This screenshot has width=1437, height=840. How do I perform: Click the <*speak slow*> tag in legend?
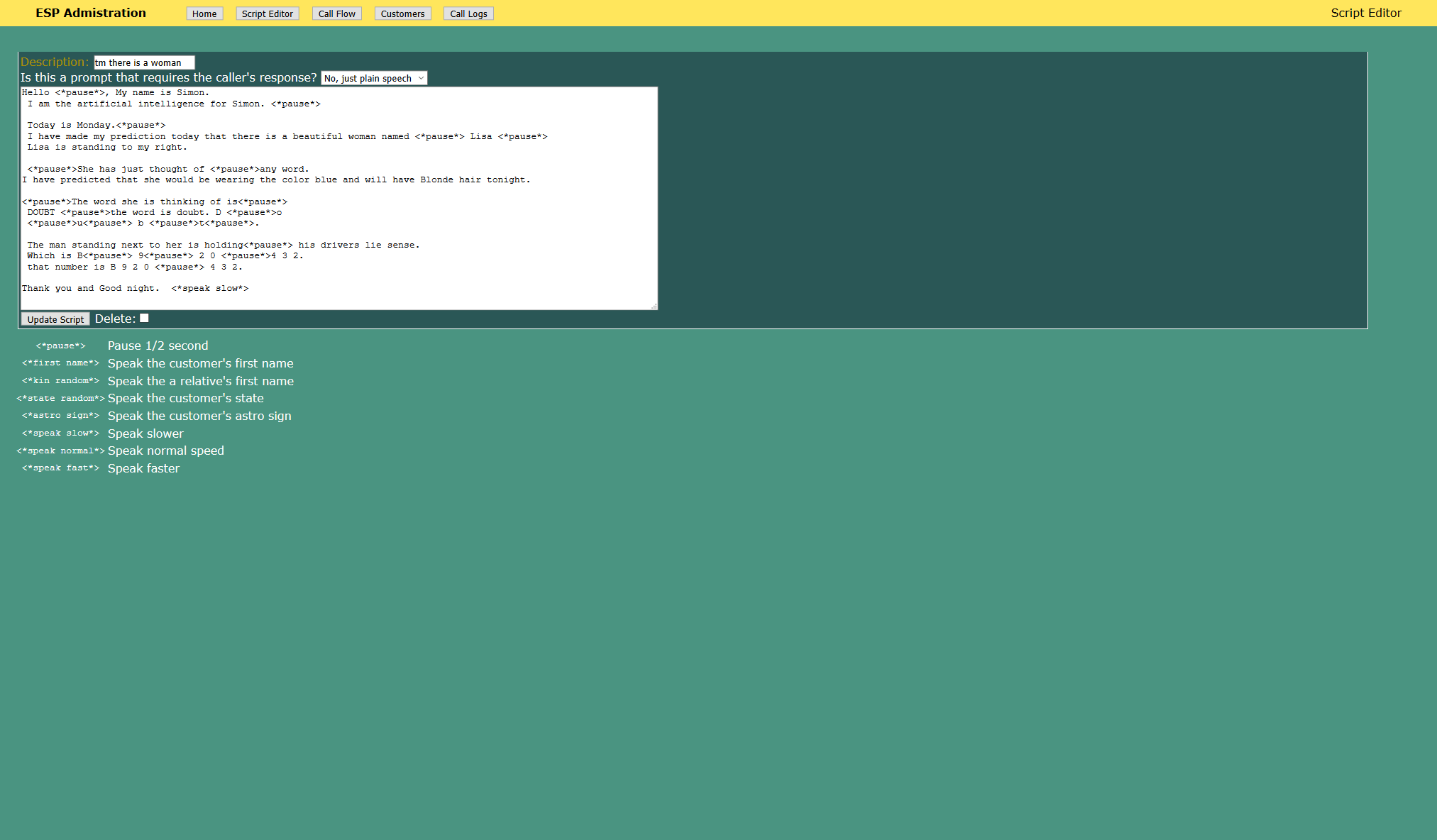(x=61, y=433)
